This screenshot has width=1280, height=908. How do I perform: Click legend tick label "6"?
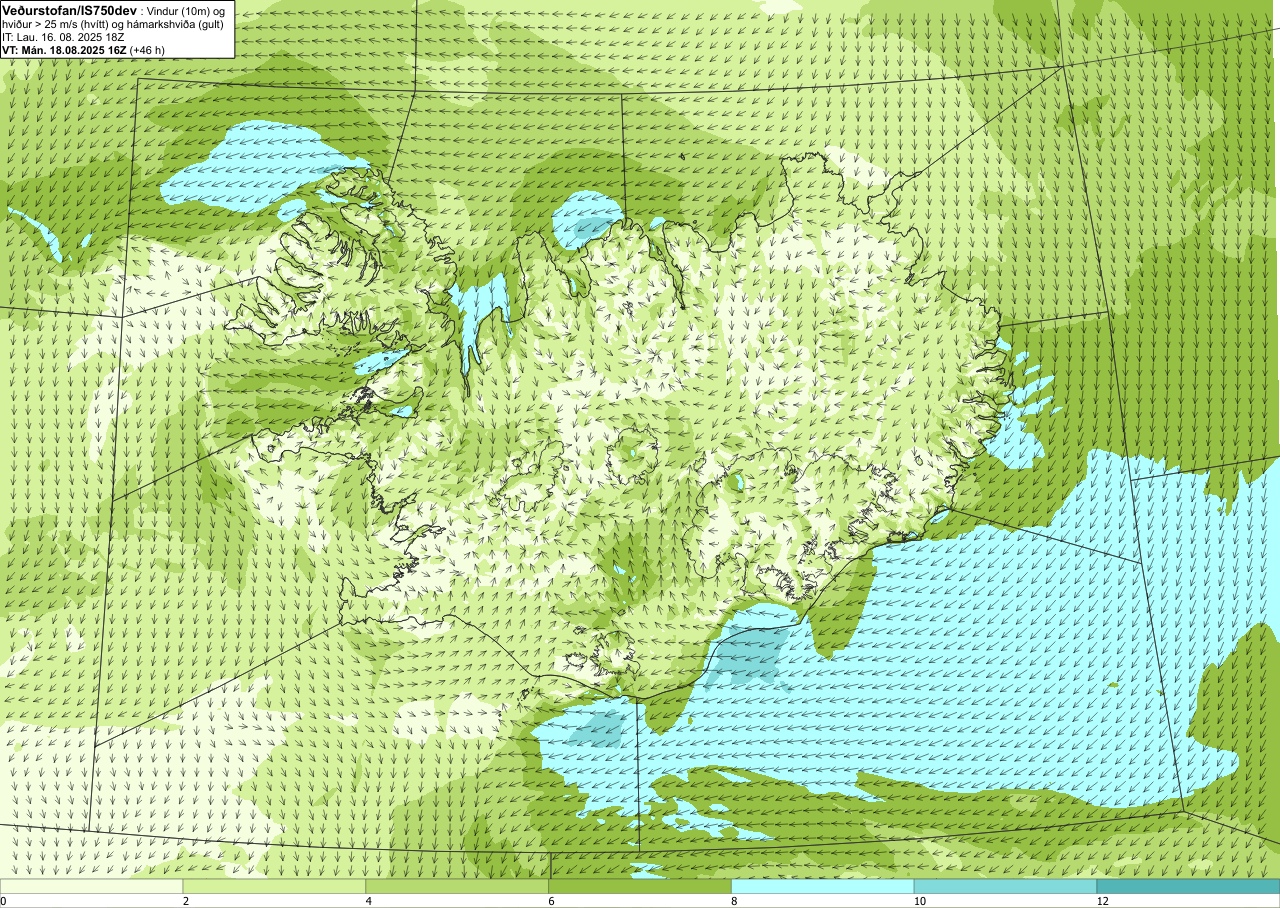coord(552,901)
